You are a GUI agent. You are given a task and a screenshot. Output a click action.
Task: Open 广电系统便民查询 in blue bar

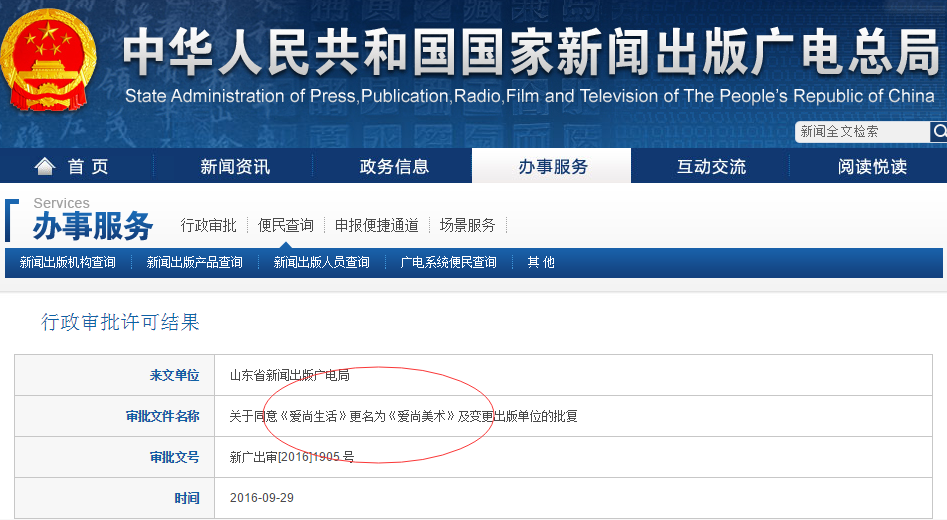[448, 262]
